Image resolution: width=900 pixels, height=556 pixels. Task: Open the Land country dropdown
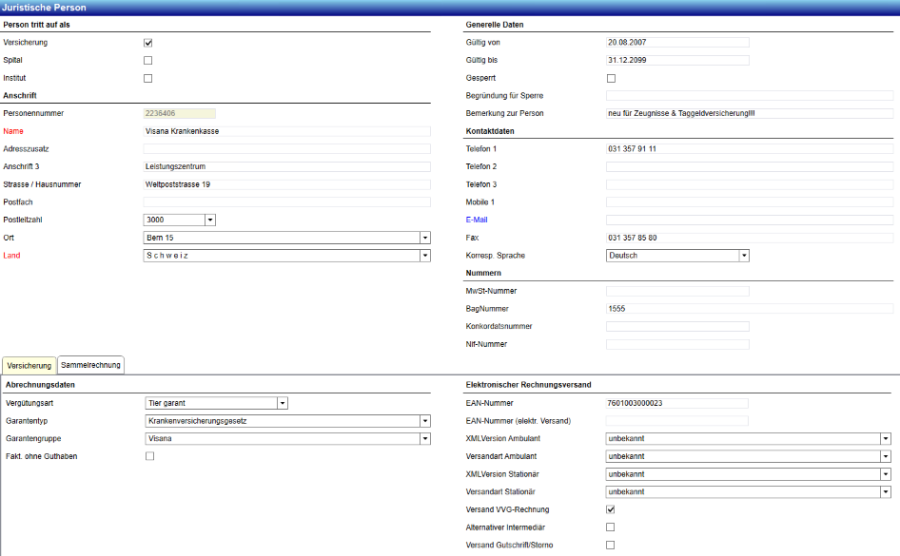point(424,256)
